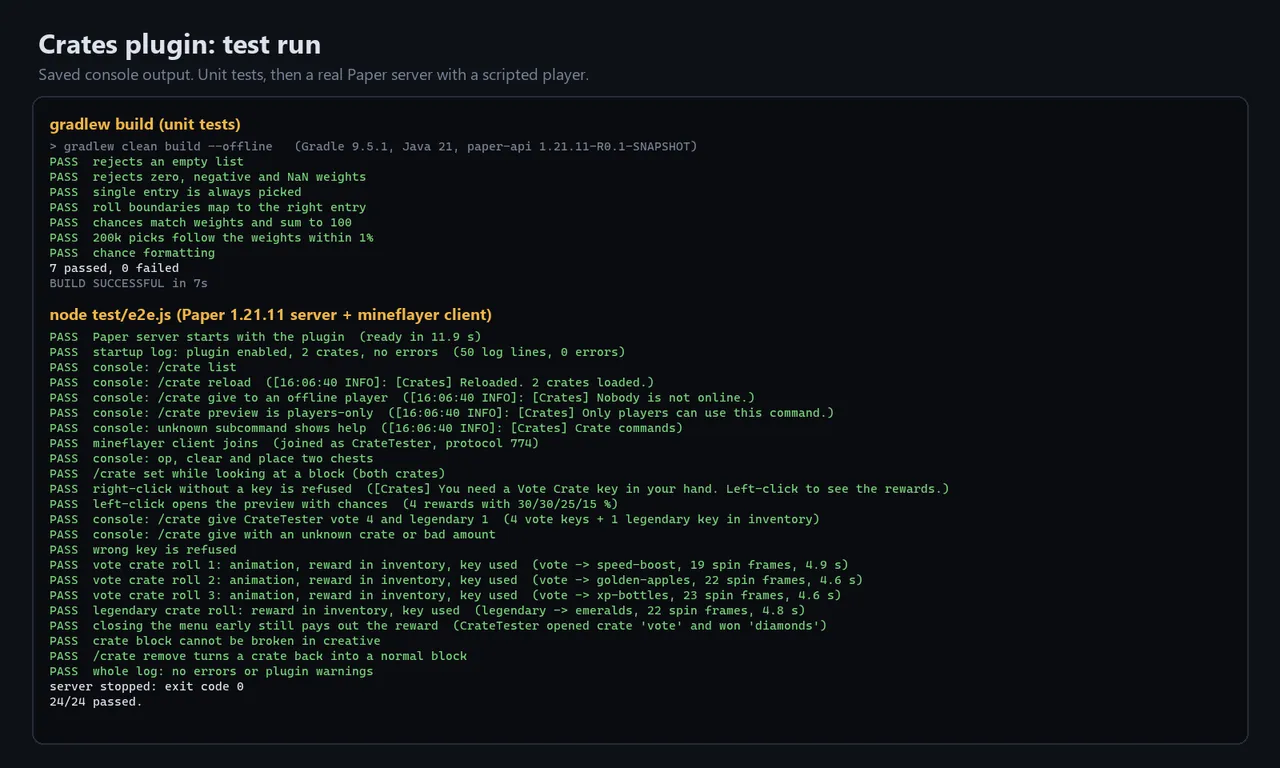Click the "Crates plugin: test run" heading
This screenshot has width=1280, height=768.
click(180, 45)
